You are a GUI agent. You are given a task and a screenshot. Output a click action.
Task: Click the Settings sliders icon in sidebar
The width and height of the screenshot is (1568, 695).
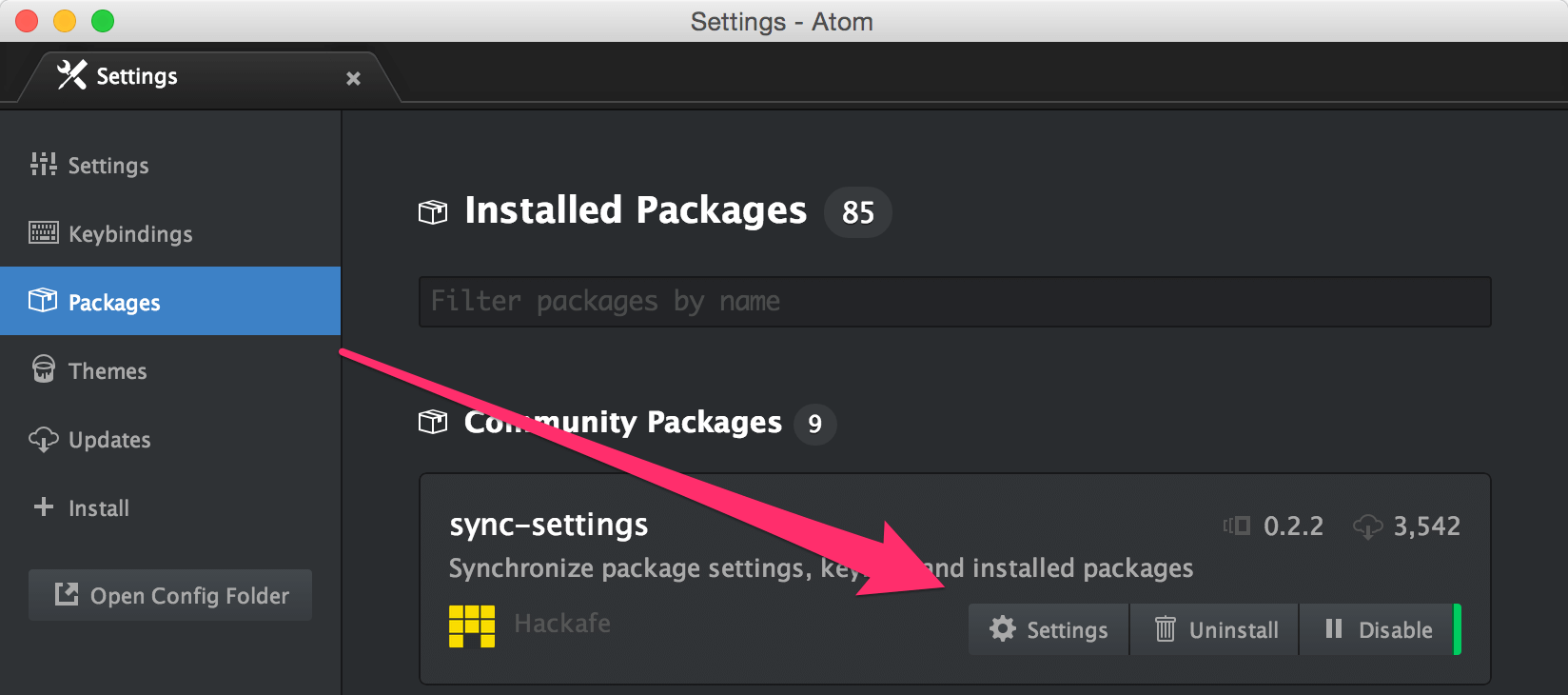point(43,165)
